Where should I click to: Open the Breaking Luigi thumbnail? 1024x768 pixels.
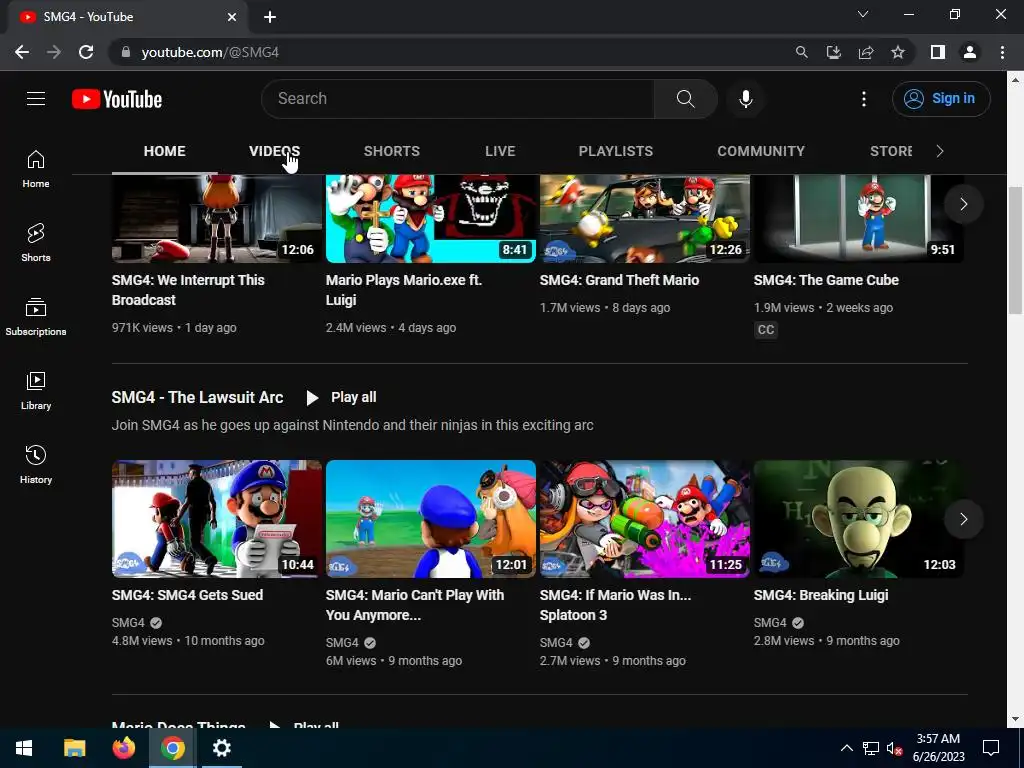tap(859, 519)
